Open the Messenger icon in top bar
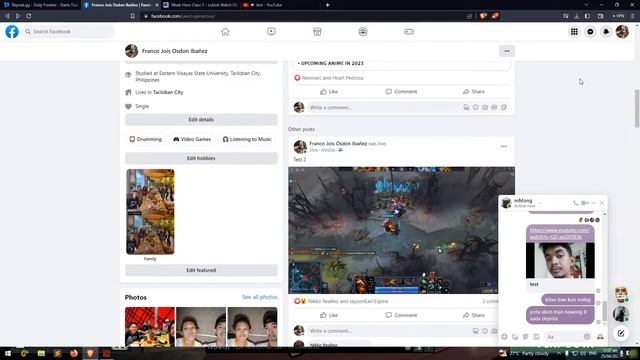The width and height of the screenshot is (640, 360). coord(590,31)
